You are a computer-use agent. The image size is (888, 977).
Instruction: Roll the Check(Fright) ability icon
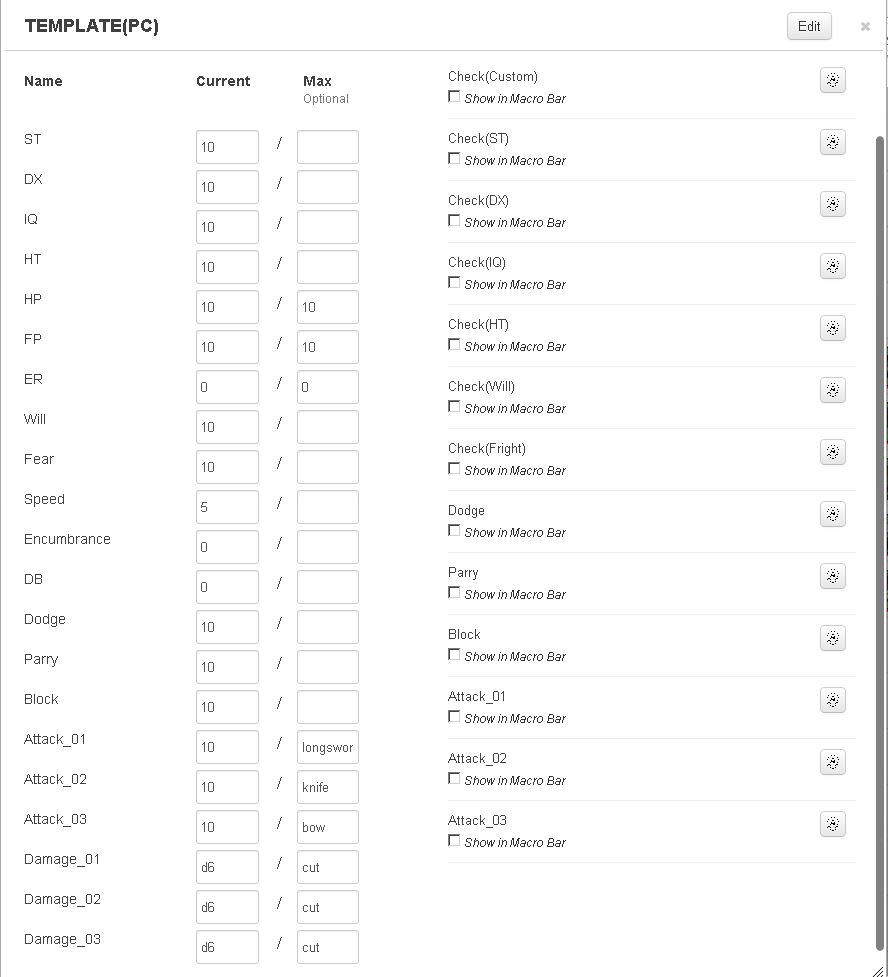[x=832, y=453]
